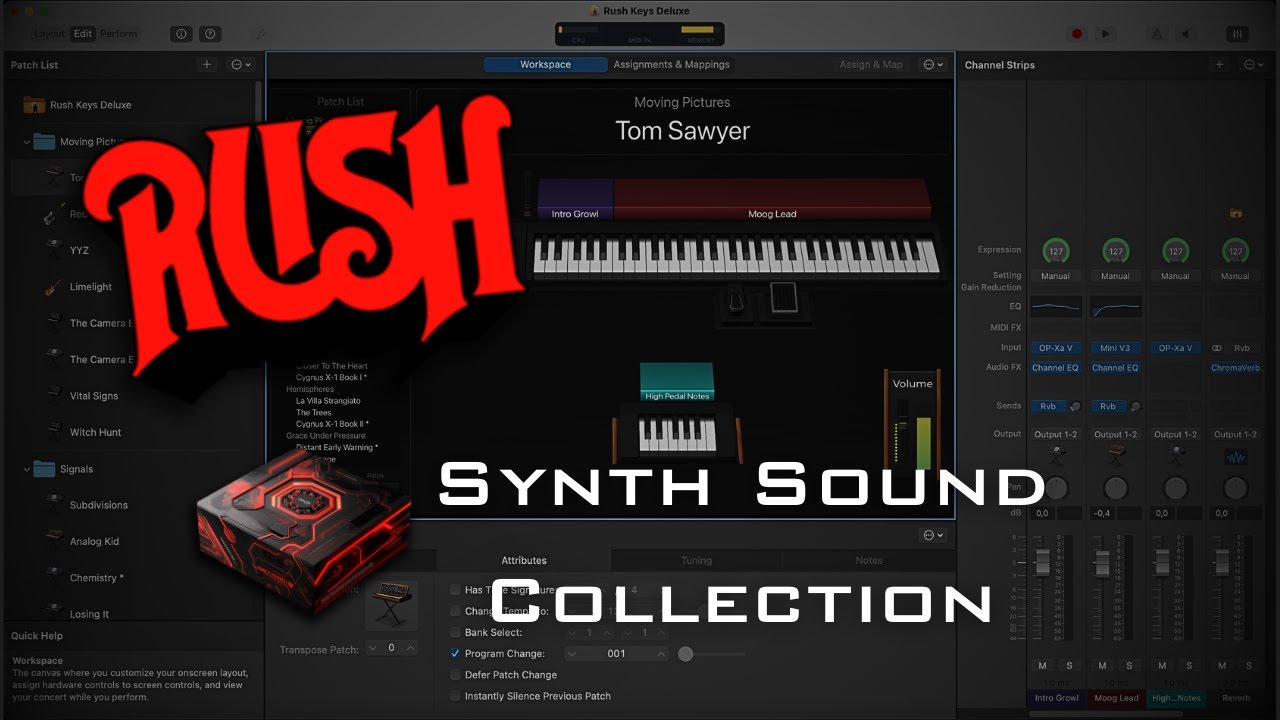The width and height of the screenshot is (1280, 720).
Task: Open Channel EQ on Moog Lead strip
Action: pyautogui.click(x=1115, y=368)
